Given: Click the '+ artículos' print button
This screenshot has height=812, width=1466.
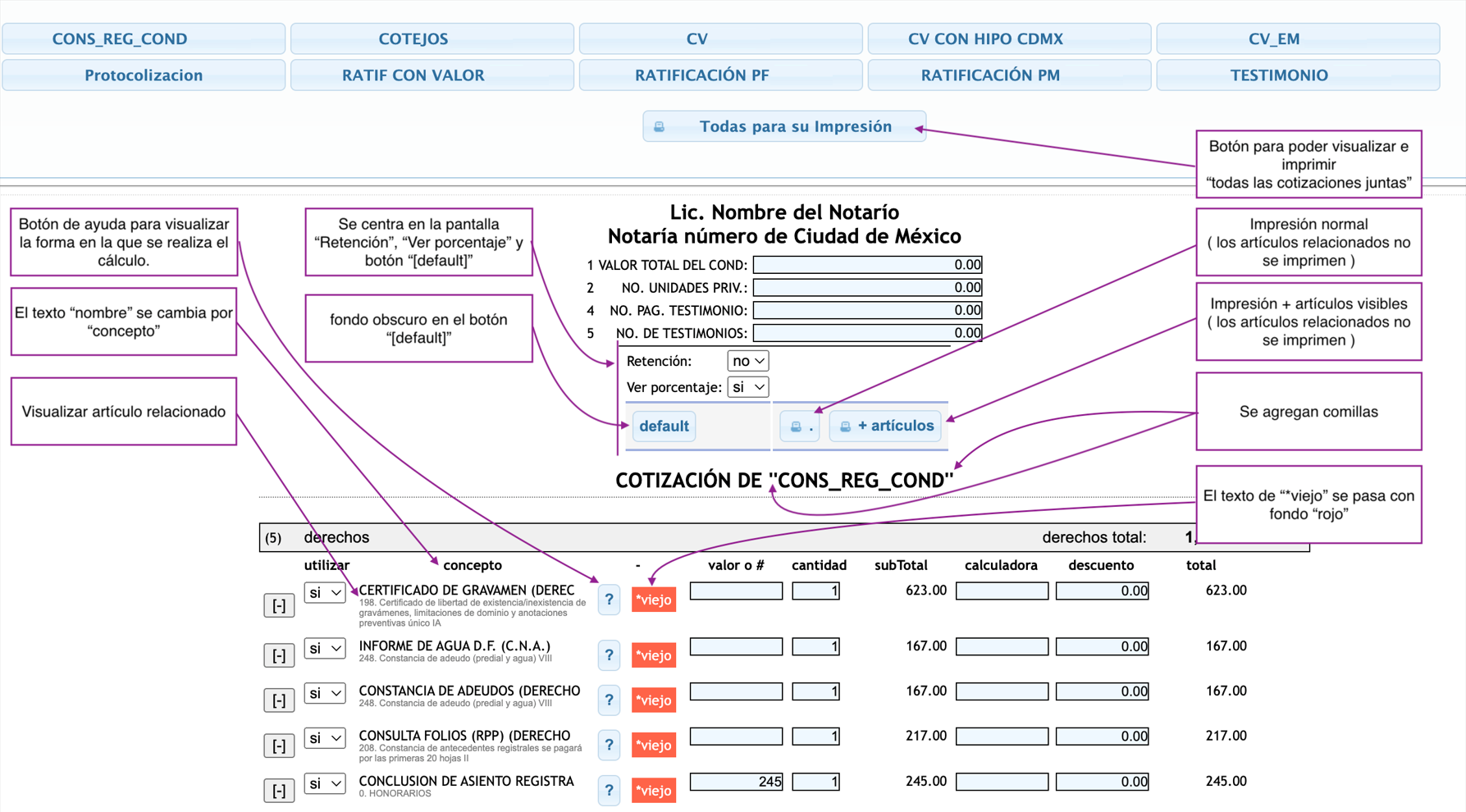Looking at the screenshot, I should (885, 427).
